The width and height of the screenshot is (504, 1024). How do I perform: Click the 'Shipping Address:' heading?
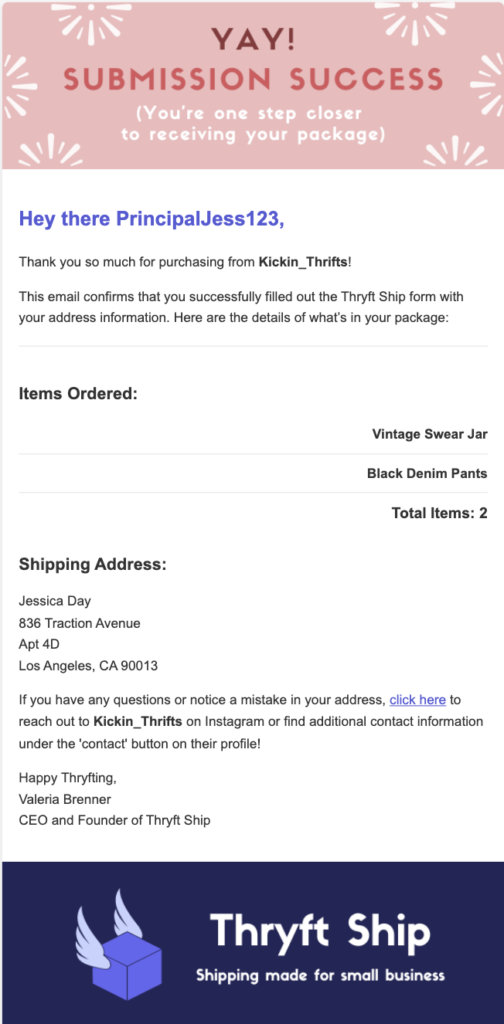tap(93, 564)
